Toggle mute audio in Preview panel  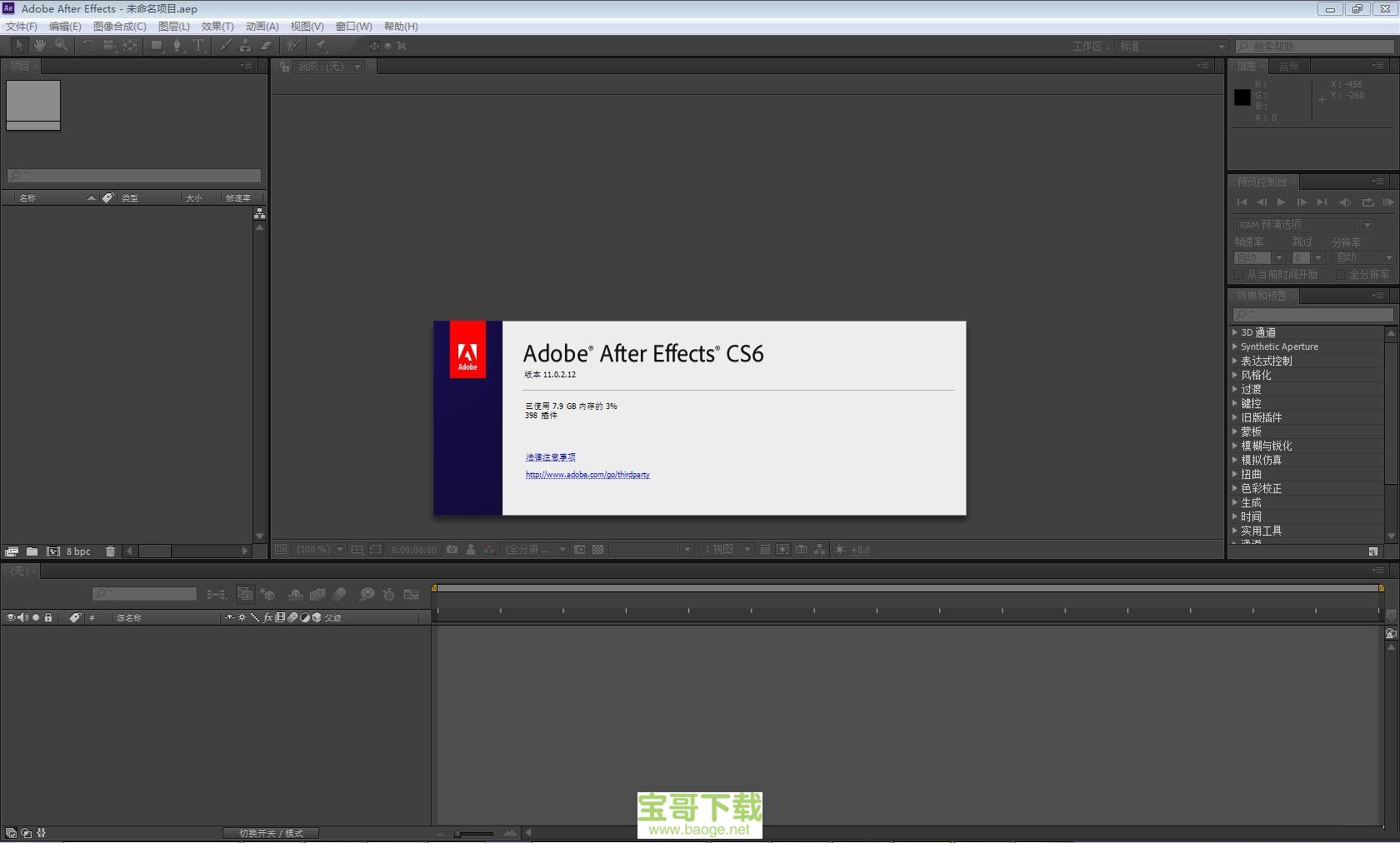coord(1345,202)
